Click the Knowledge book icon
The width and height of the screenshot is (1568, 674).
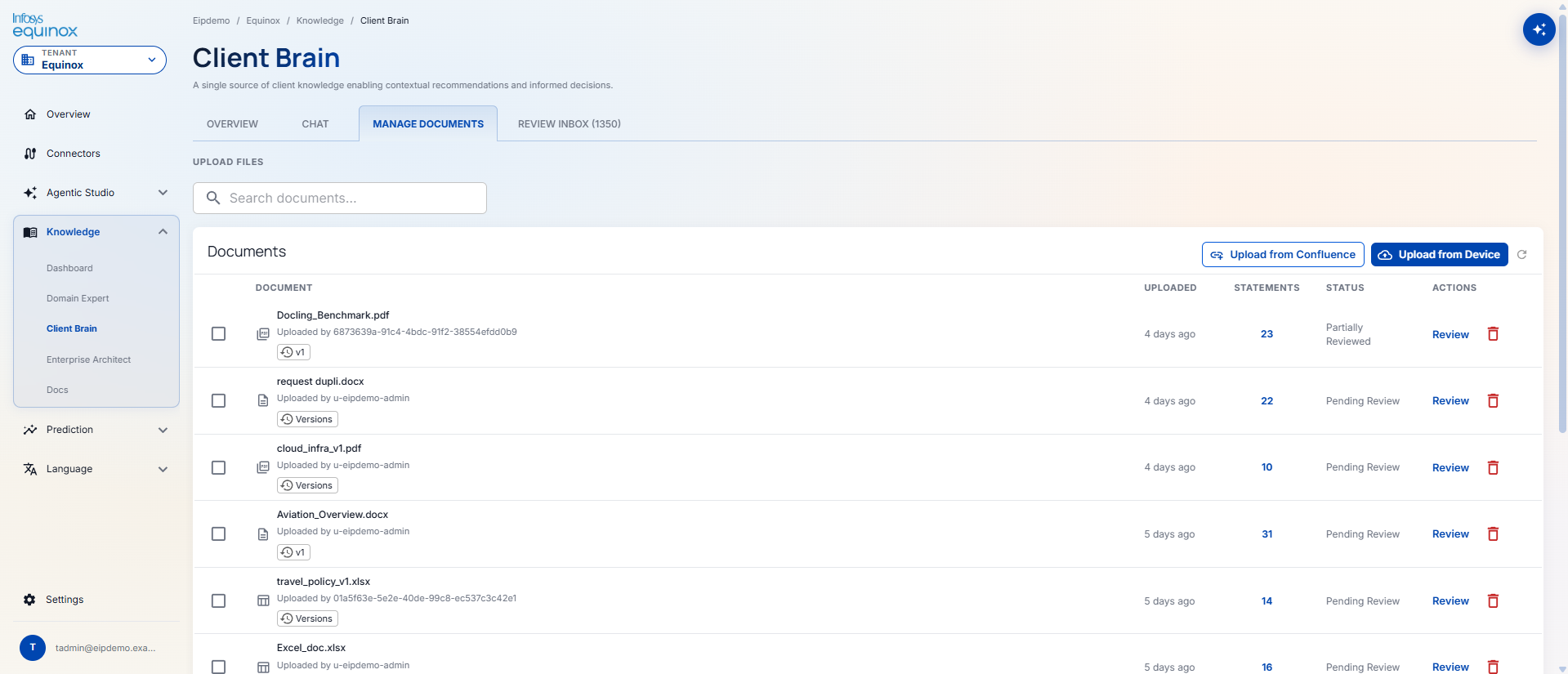click(x=30, y=232)
